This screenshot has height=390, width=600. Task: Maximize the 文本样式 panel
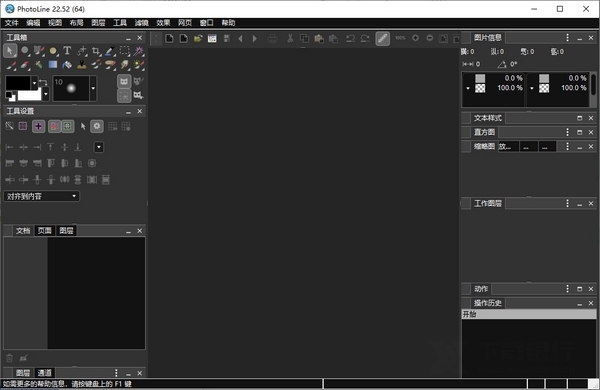[x=579, y=118]
